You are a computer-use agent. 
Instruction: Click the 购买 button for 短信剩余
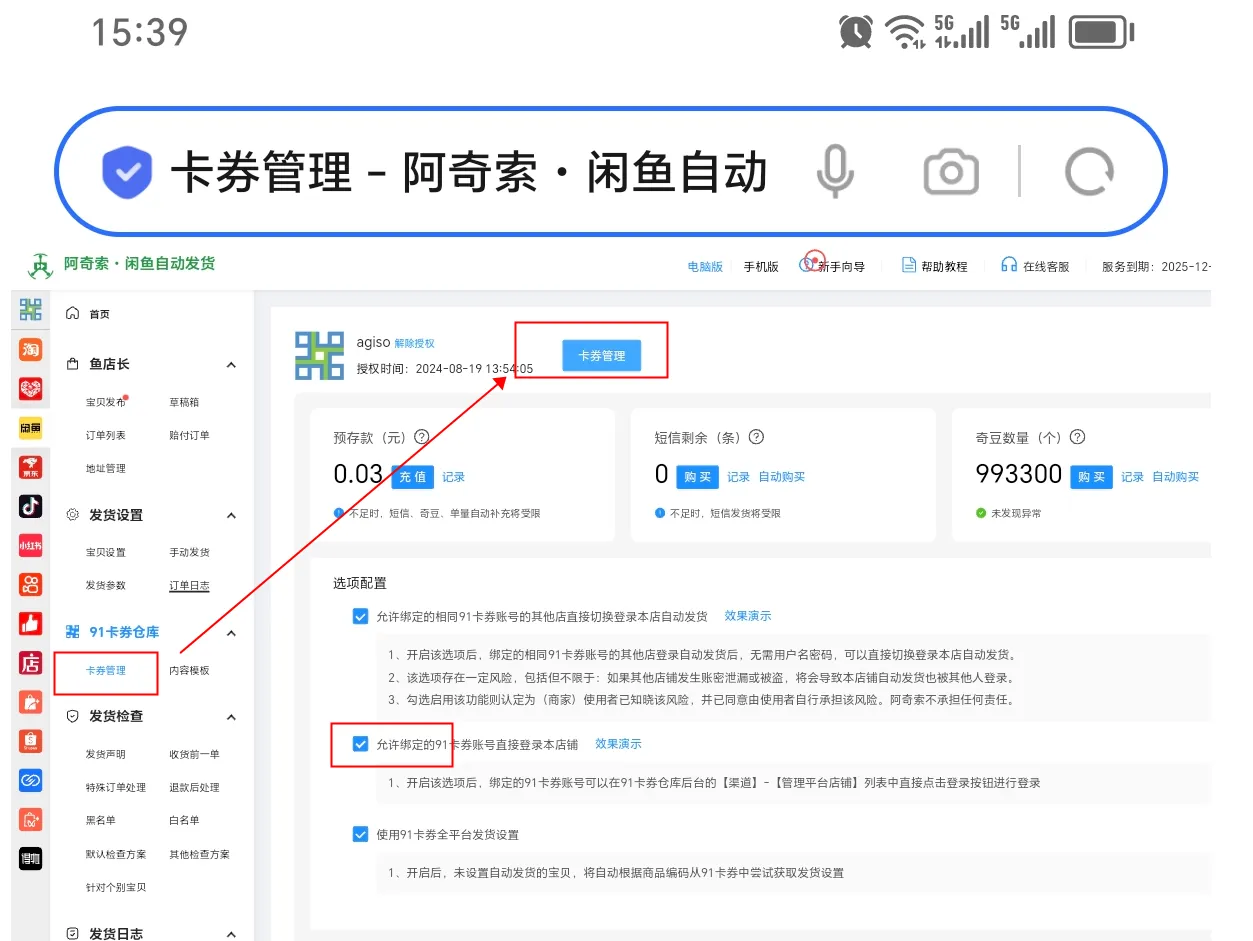698,477
